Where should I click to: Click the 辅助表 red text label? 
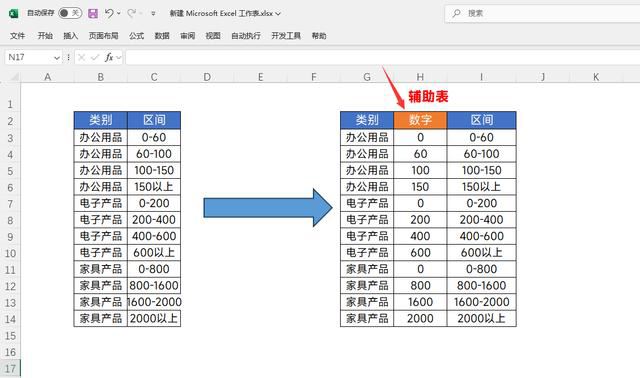pos(428,96)
